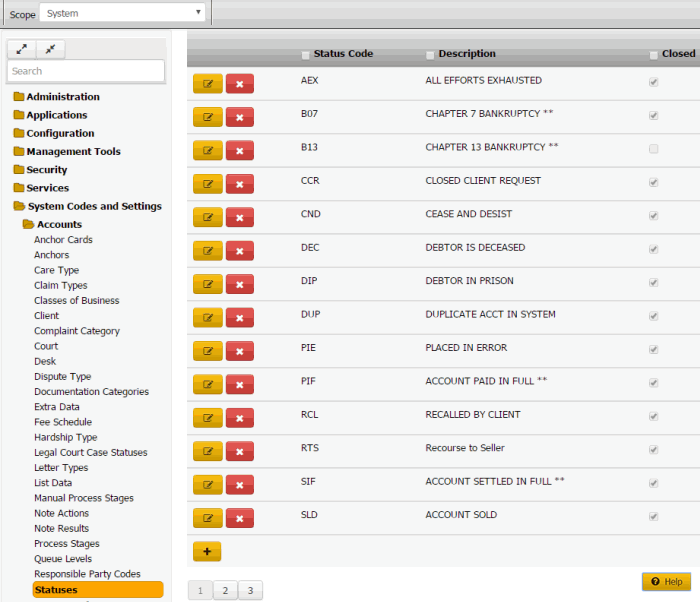
Task: Delete the PIF status row
Action: 240,384
